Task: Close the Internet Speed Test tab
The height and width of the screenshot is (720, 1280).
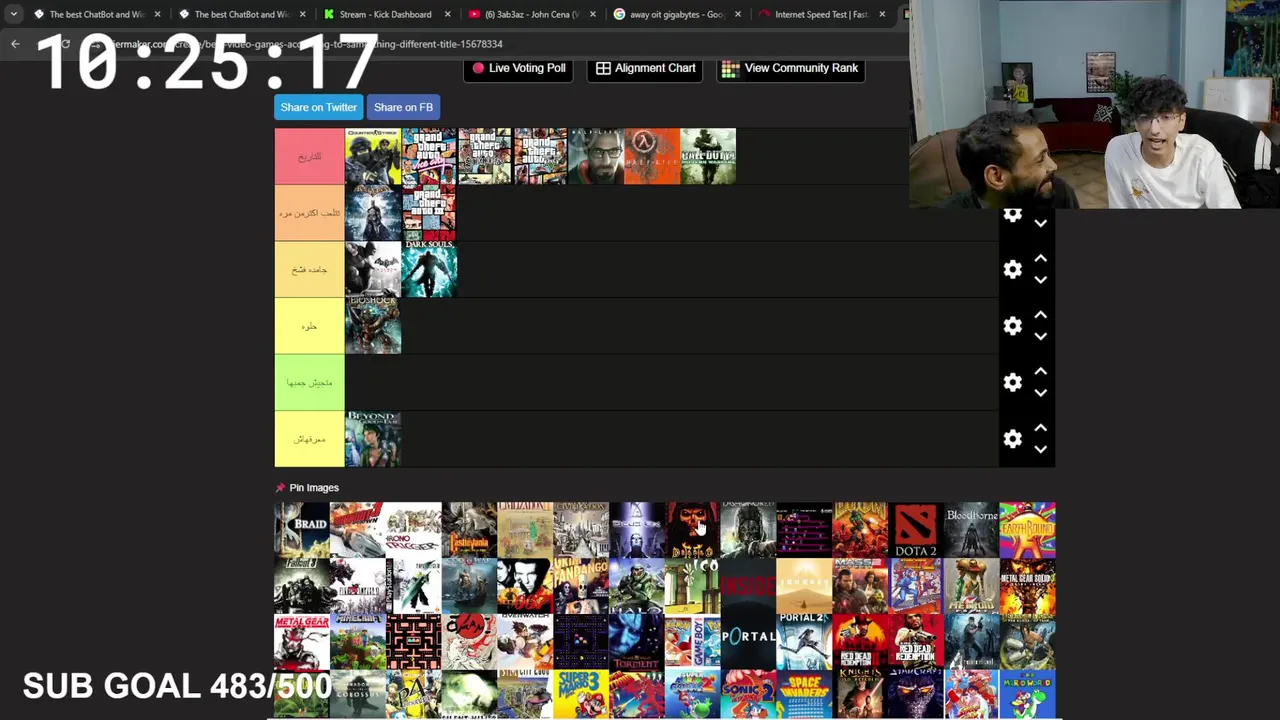Action: (x=882, y=14)
